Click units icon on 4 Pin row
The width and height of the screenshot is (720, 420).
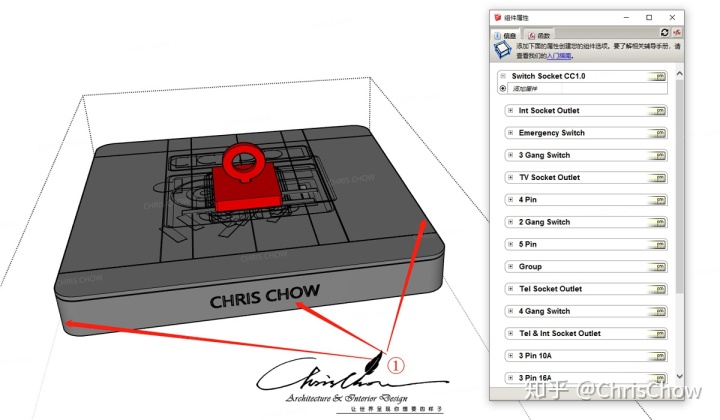658,200
